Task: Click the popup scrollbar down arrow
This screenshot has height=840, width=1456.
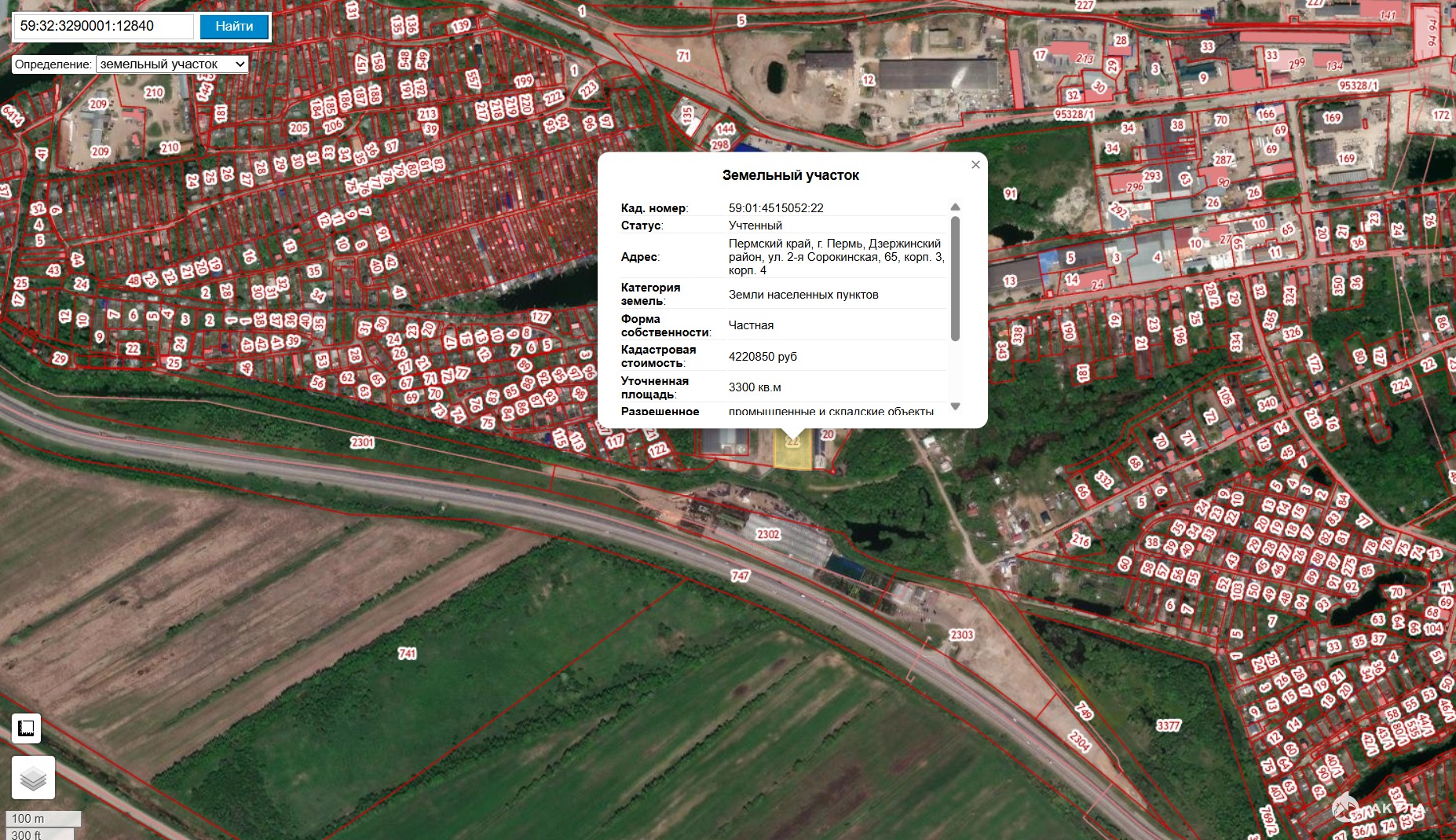Action: (955, 406)
